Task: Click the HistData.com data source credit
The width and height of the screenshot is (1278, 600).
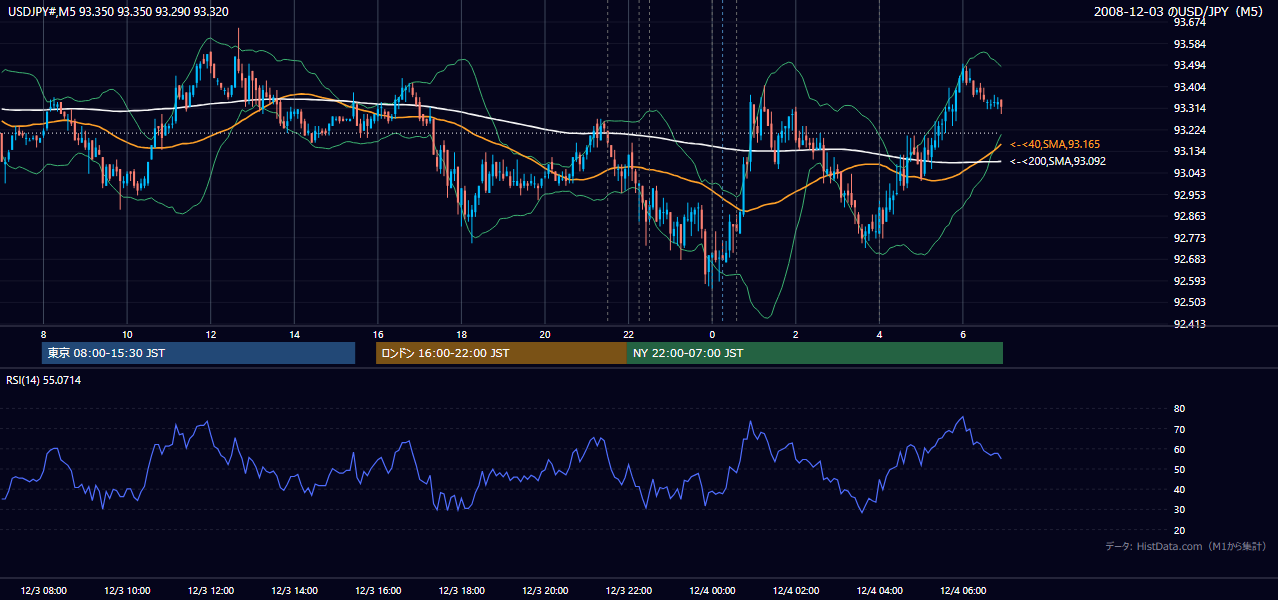Action: 1186,546
